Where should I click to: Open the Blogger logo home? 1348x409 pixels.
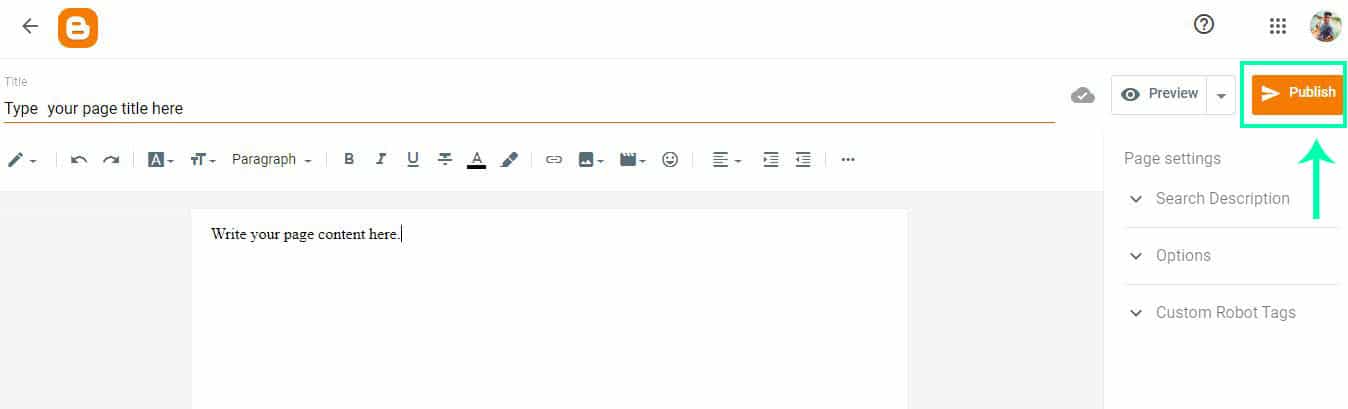tap(78, 27)
